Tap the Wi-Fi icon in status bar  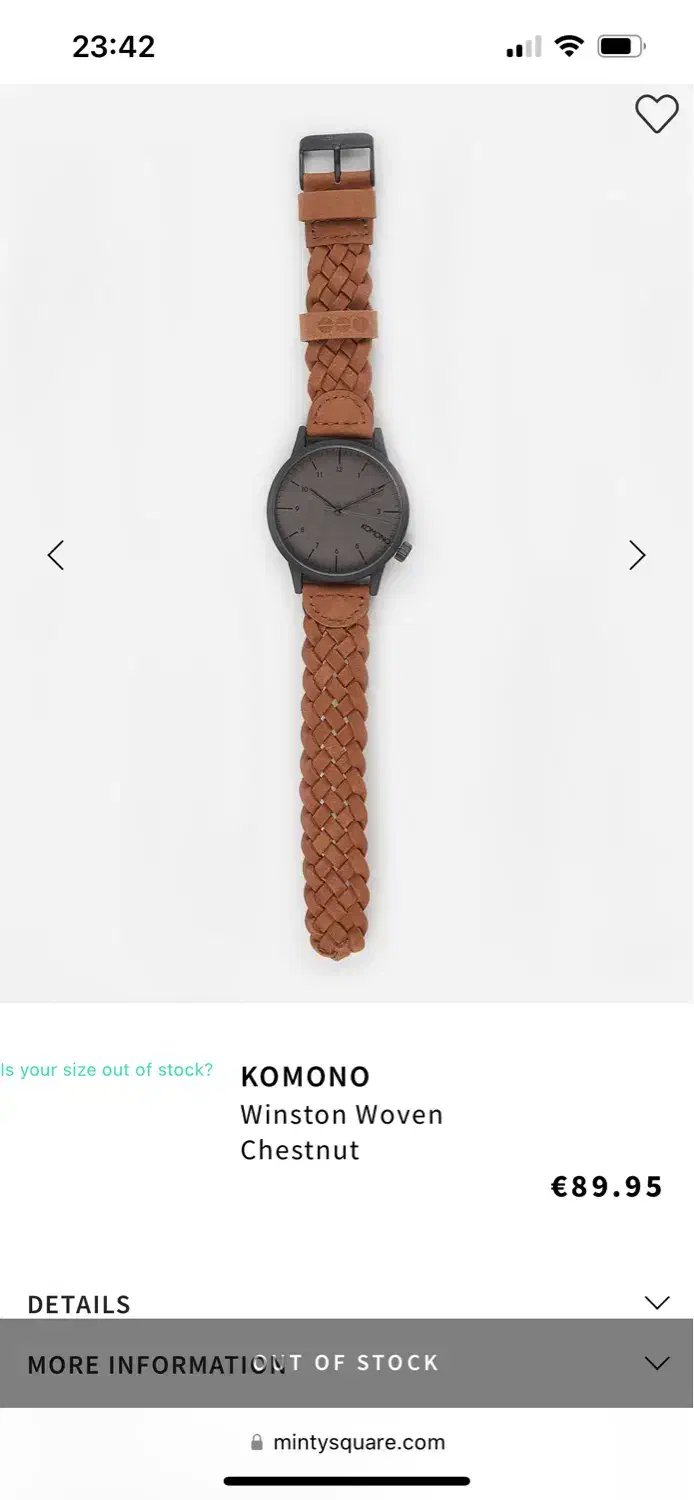tap(569, 46)
